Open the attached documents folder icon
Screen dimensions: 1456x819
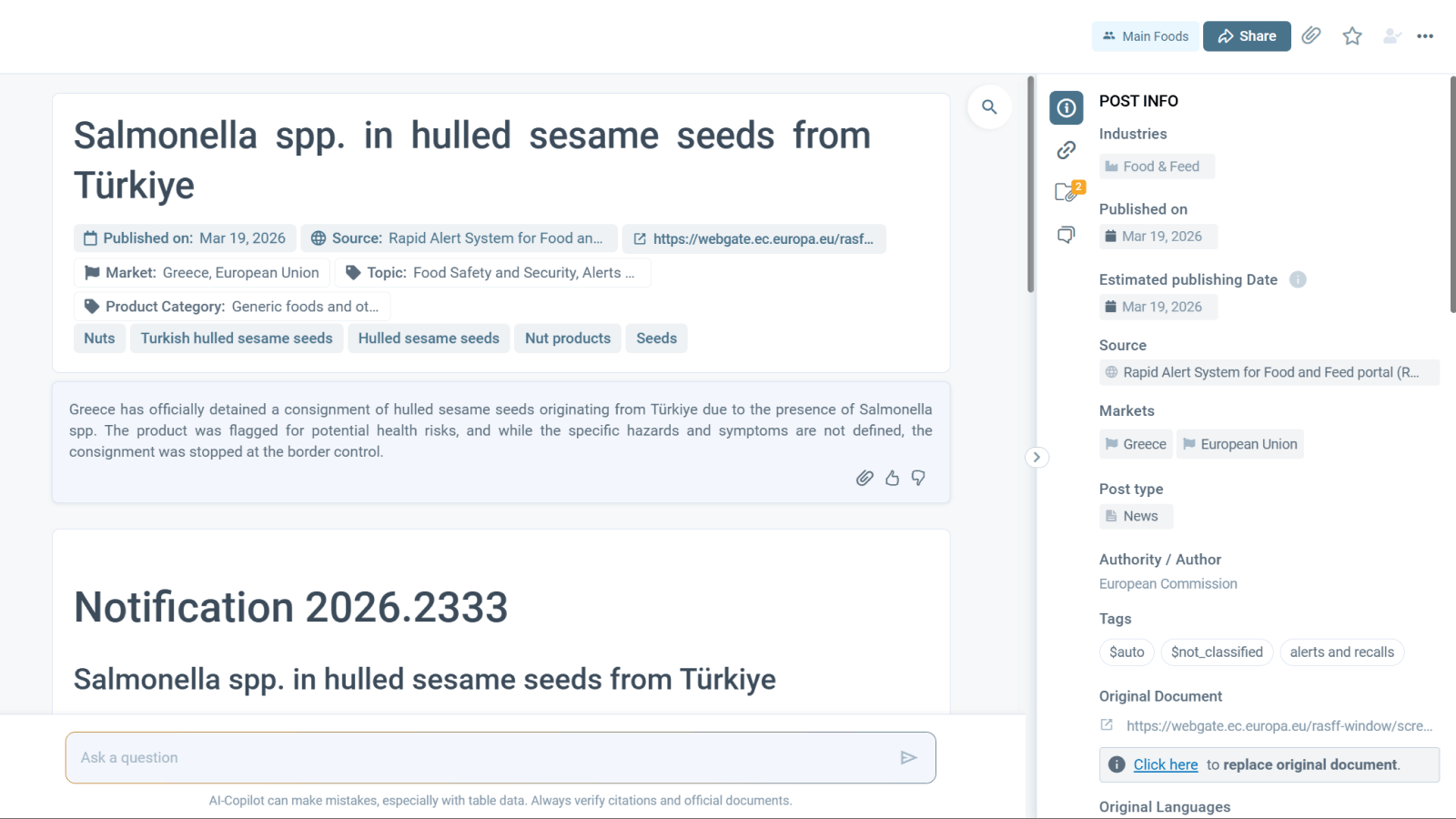pyautogui.click(x=1067, y=192)
